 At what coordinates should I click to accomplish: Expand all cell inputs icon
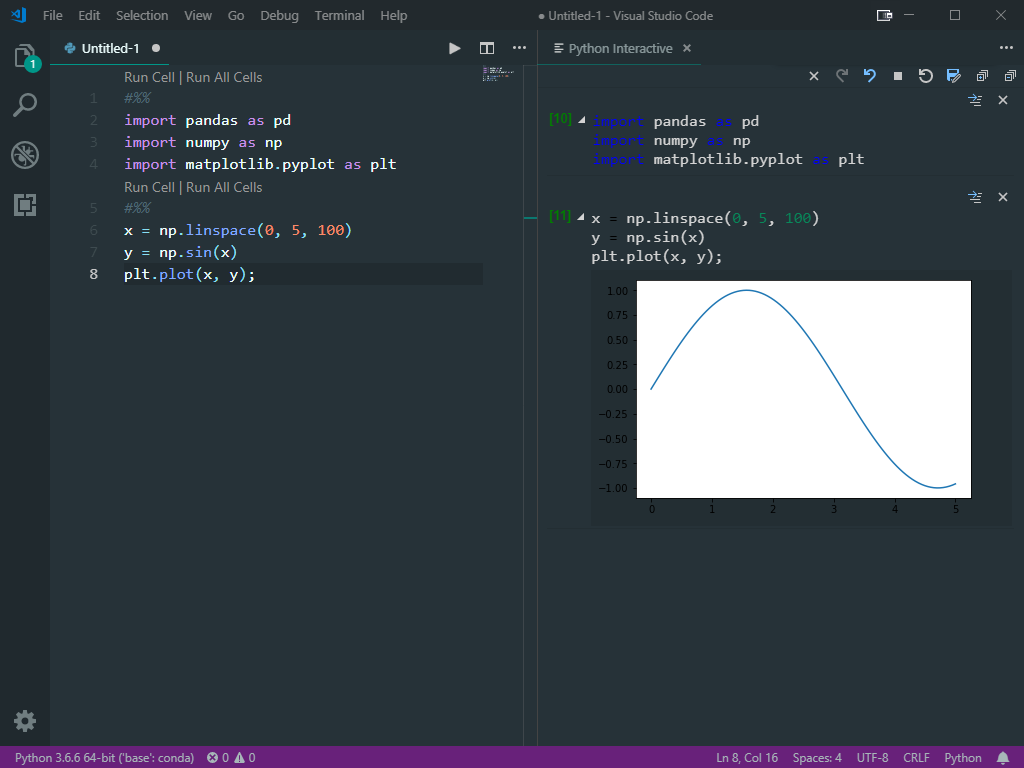tap(982, 76)
